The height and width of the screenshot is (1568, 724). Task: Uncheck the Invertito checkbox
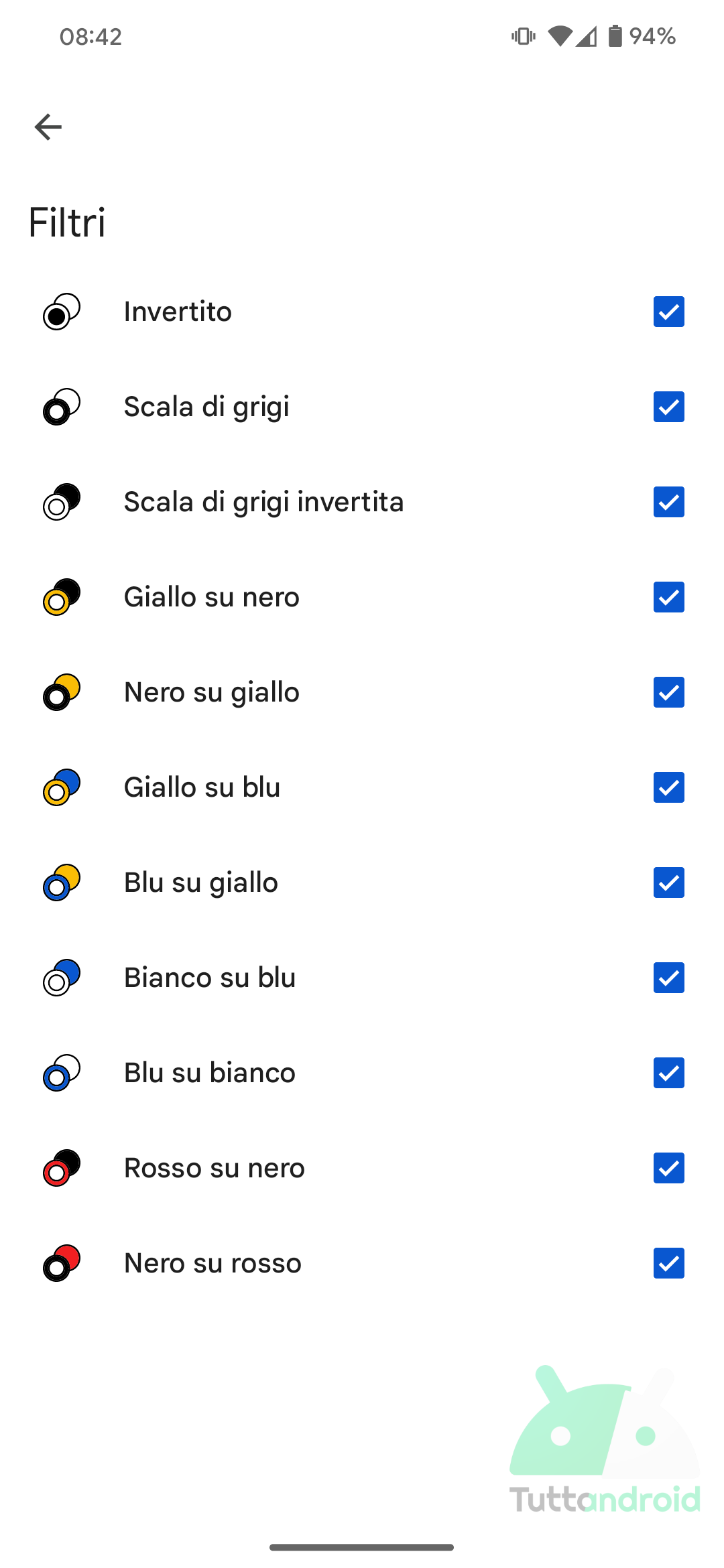669,312
